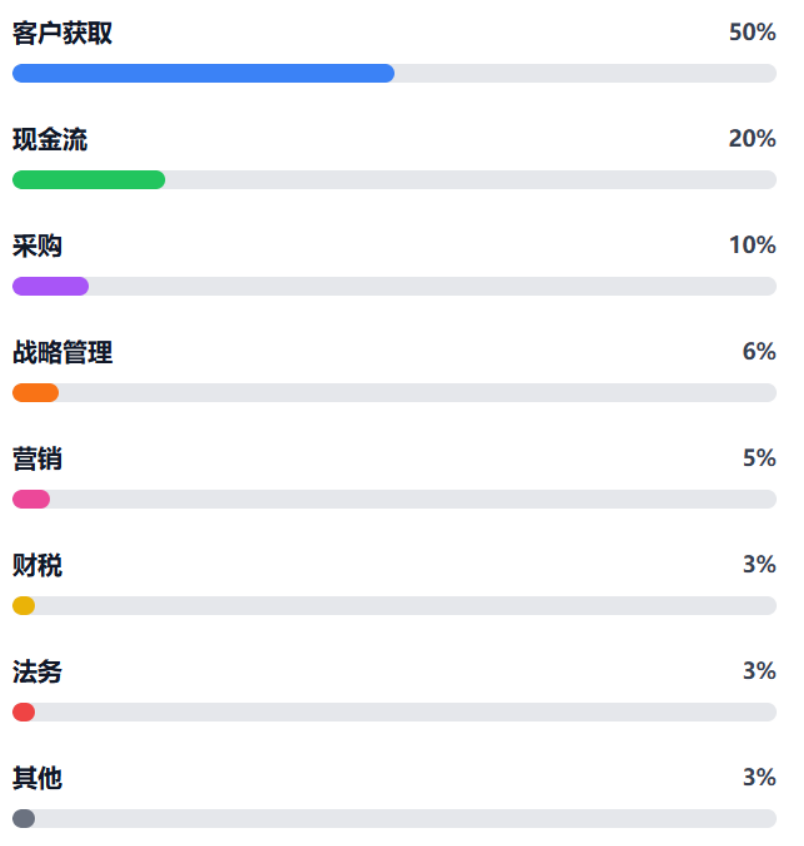Click the gray 其他 progress bar fill
Screen dimensions: 804x846
[24, 819]
